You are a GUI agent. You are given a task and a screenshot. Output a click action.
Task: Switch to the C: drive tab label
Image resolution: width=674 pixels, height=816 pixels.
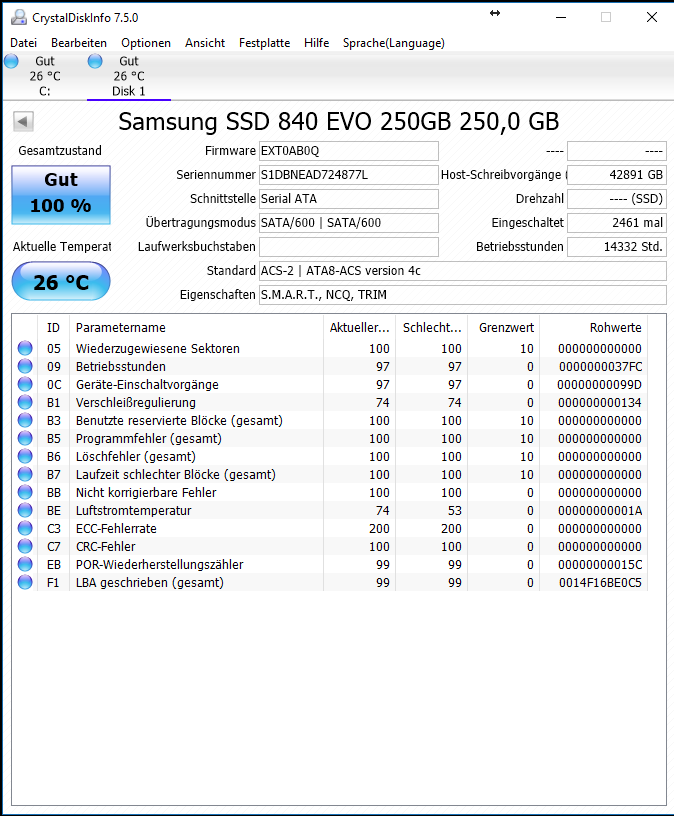click(x=45, y=91)
